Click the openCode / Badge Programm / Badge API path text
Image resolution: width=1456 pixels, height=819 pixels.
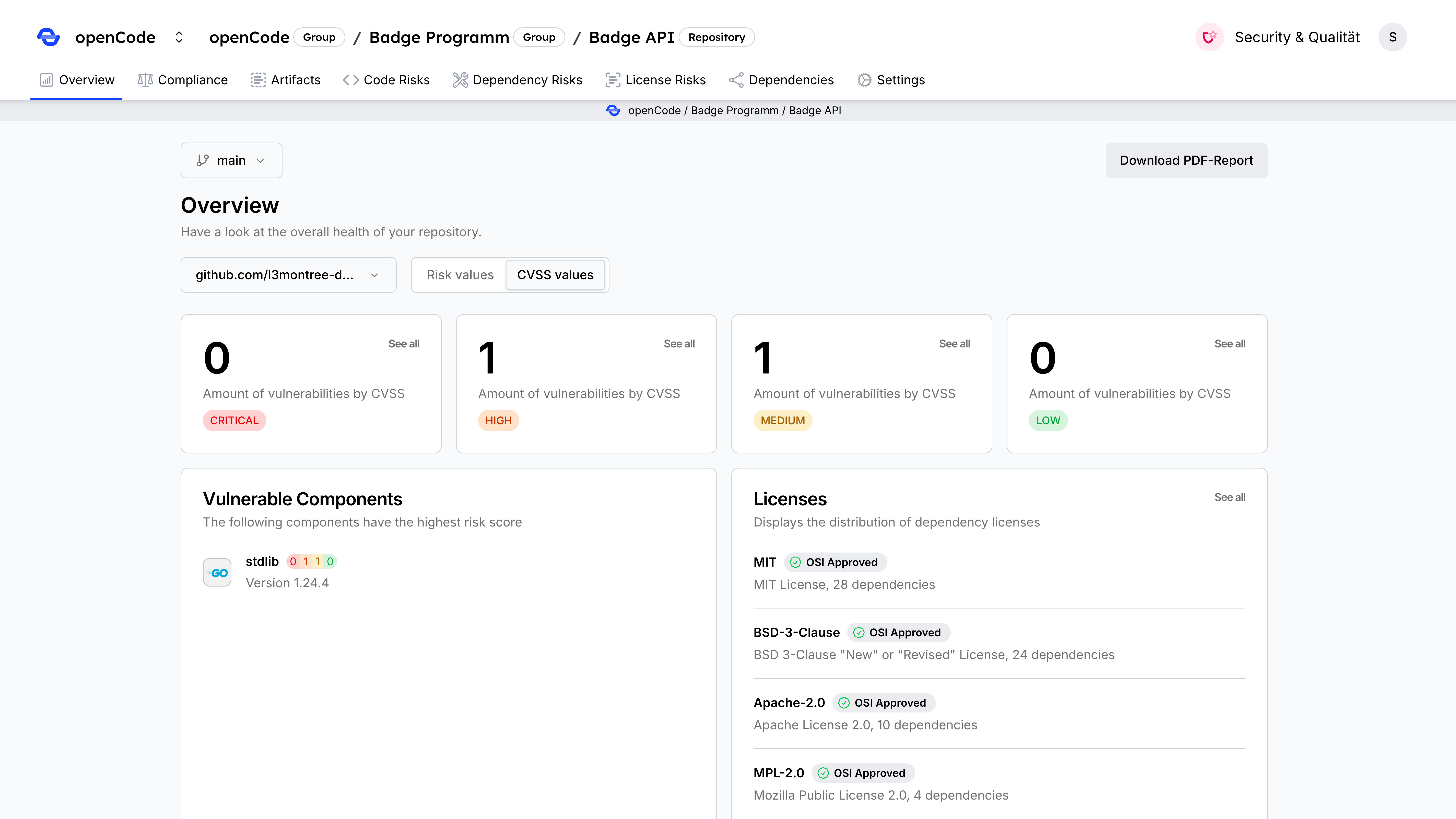pyautogui.click(x=735, y=111)
